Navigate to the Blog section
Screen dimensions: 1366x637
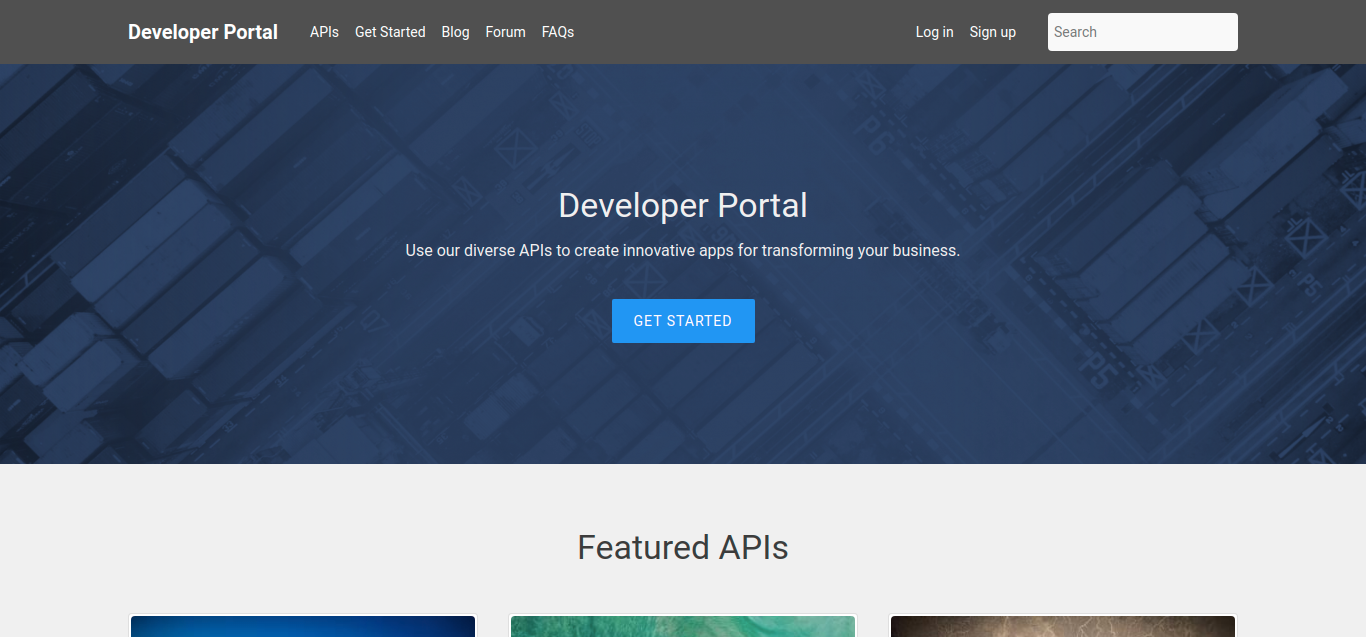click(x=455, y=31)
